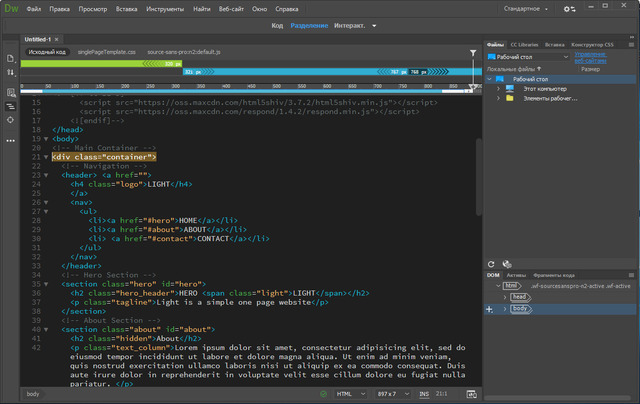
Task: Click the refresh icon in Files panel
Action: coord(491,263)
